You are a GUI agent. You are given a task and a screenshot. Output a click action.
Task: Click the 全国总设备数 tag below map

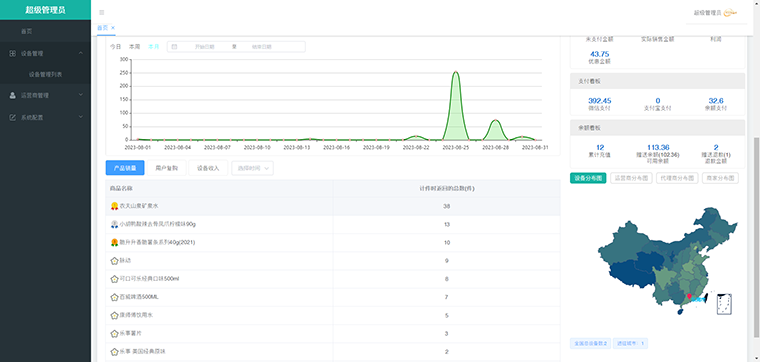pyautogui.click(x=590, y=344)
